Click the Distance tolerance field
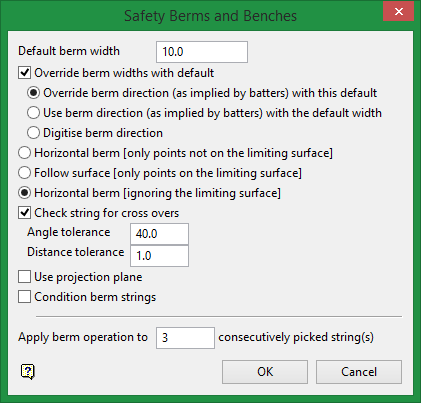The image size is (421, 403). pos(159,256)
